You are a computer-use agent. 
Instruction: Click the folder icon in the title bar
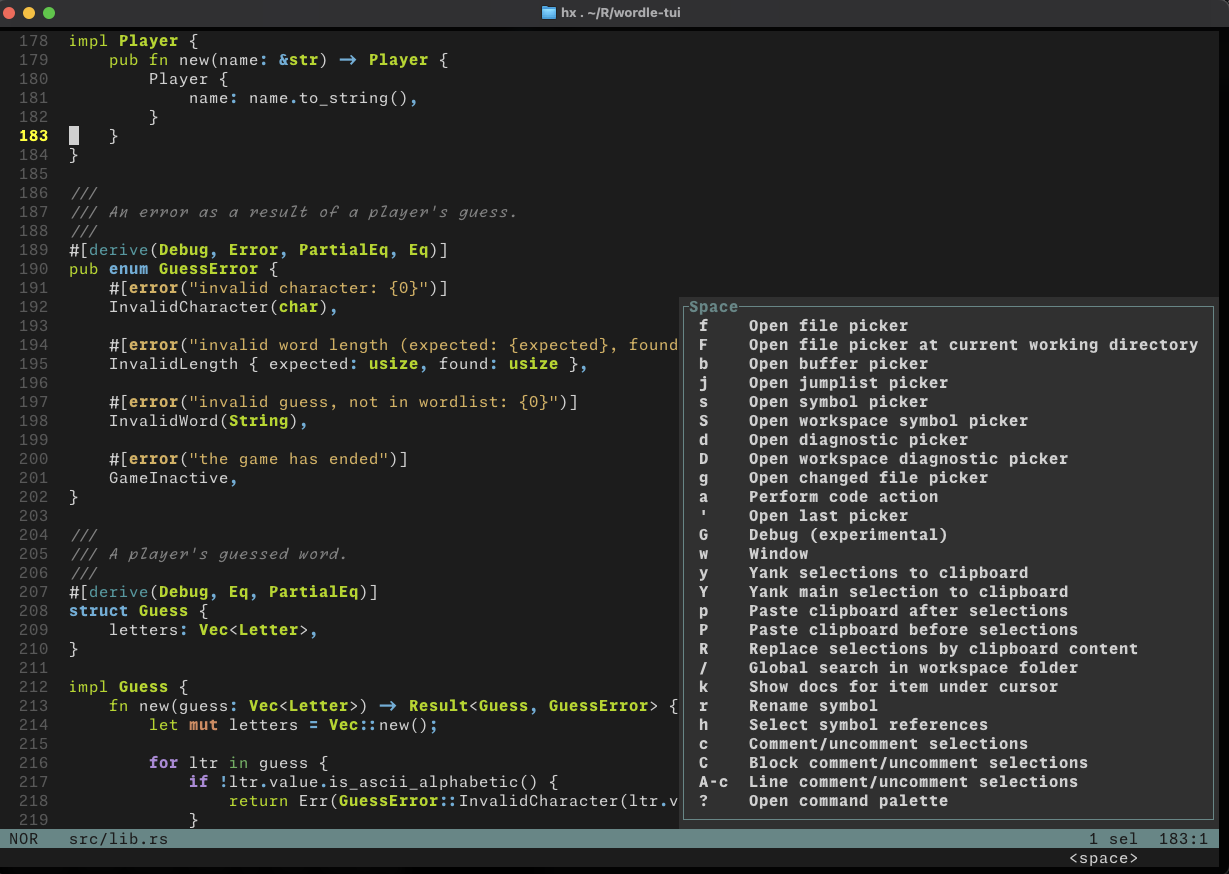(x=548, y=13)
